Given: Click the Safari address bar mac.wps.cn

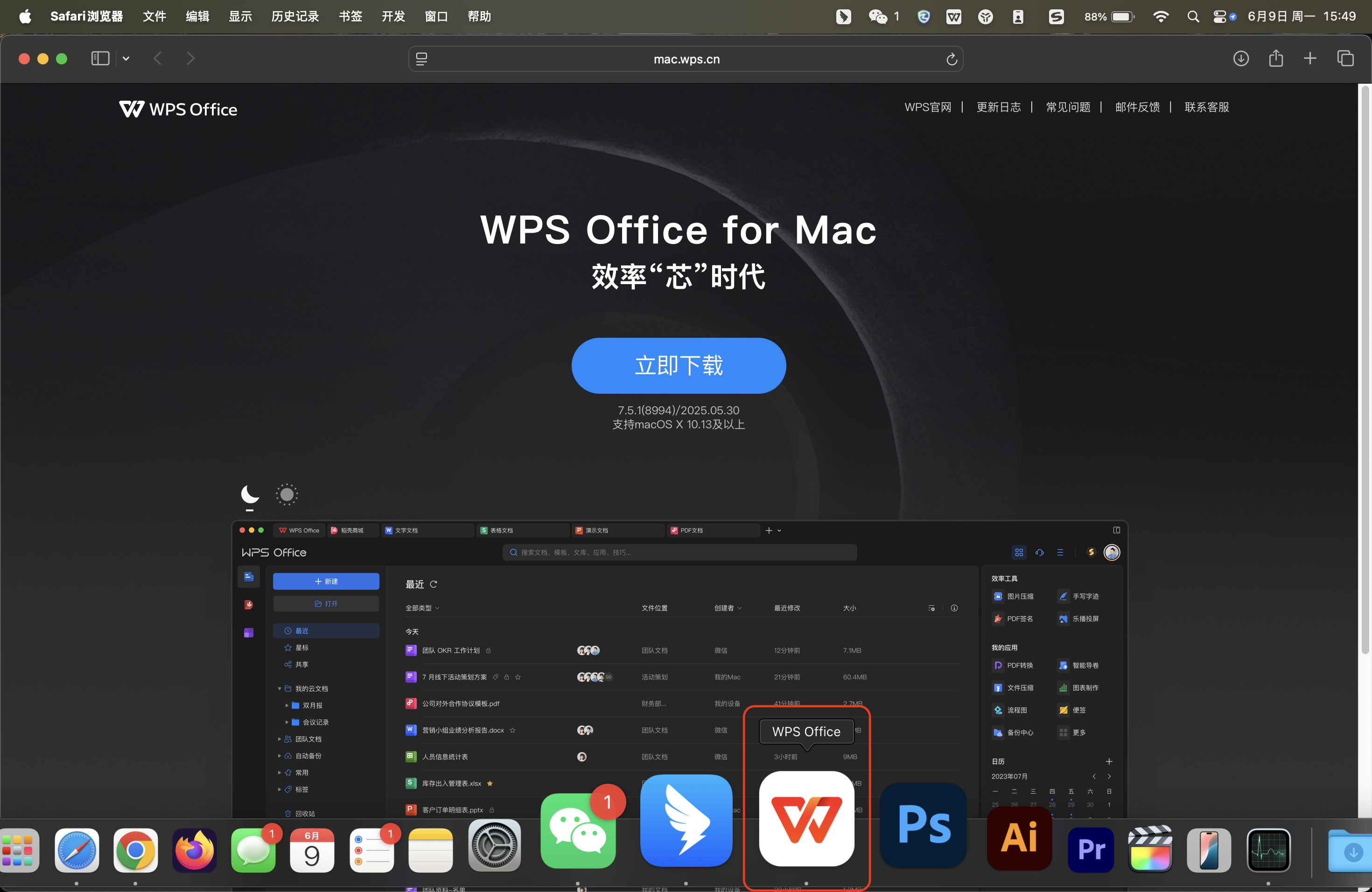Looking at the screenshot, I should point(686,59).
